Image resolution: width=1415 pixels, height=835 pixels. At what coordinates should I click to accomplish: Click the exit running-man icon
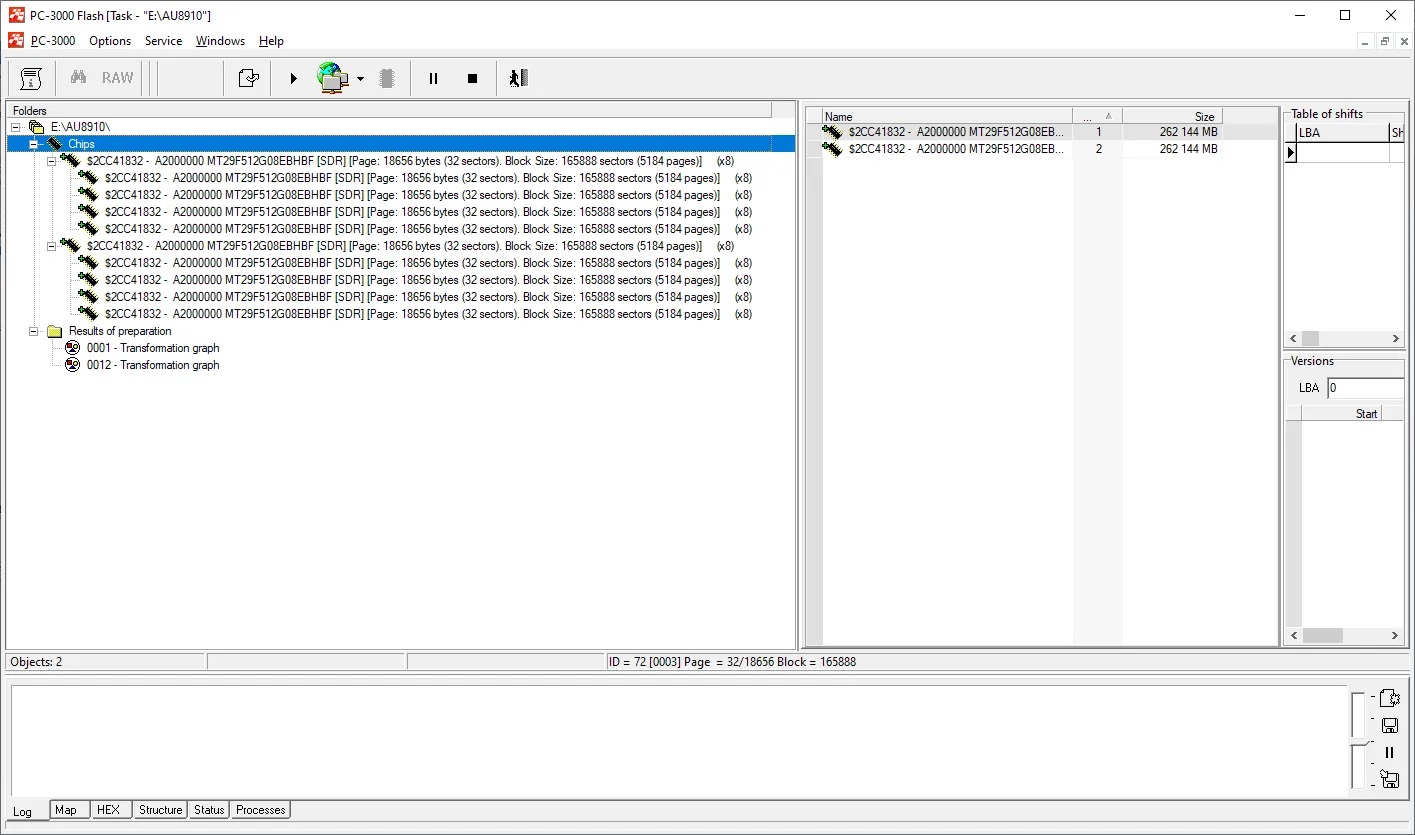(518, 78)
